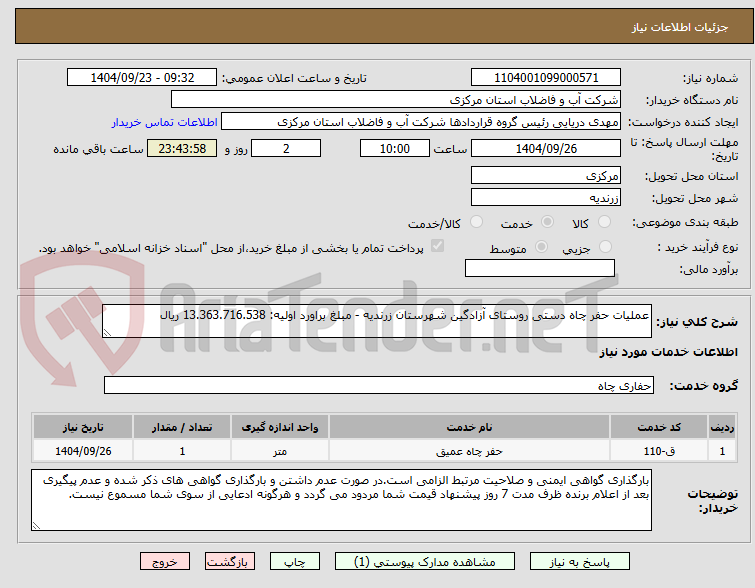Click the تاریخ نیاز column header
This screenshot has height=588, width=755.
[83, 428]
